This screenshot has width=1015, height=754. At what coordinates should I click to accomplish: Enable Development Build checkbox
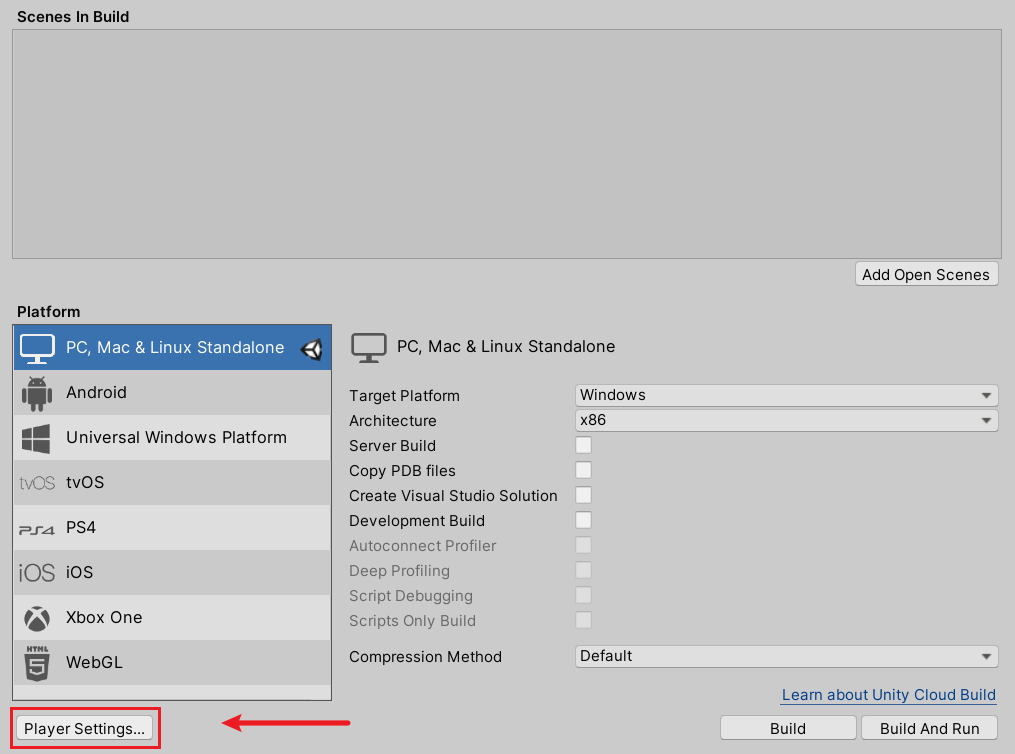click(583, 520)
